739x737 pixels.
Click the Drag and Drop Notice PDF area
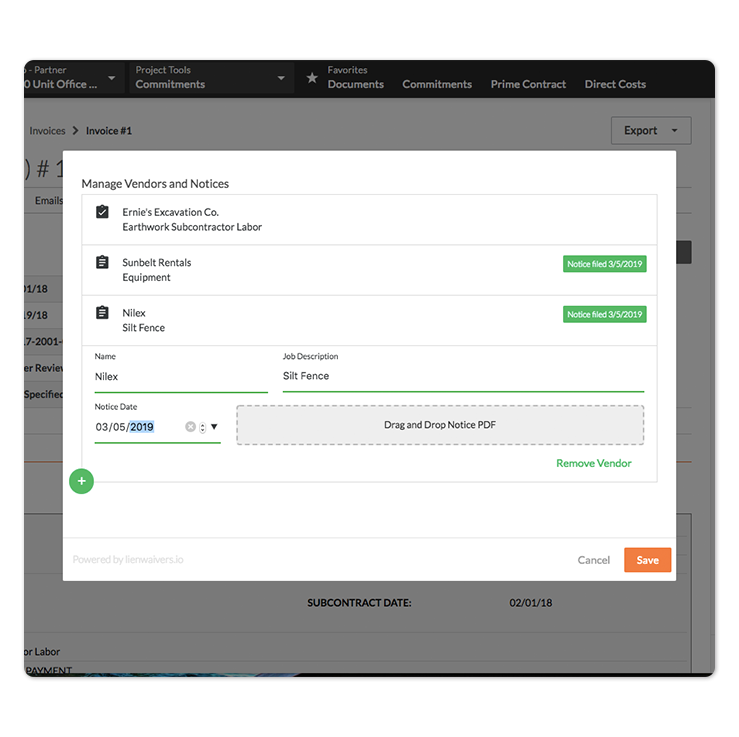point(440,425)
